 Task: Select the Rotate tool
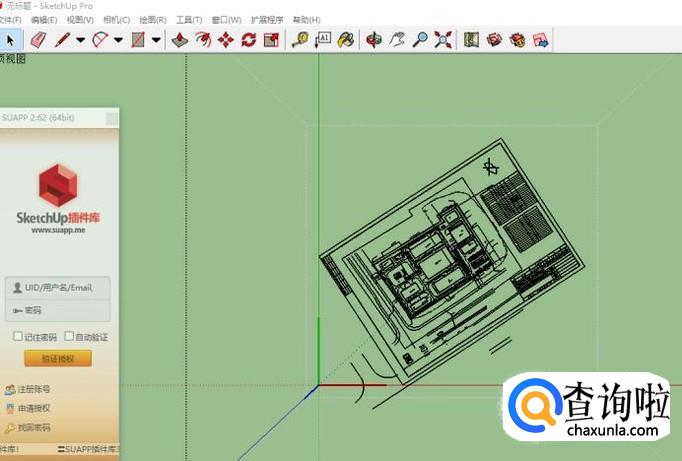[x=248, y=40]
